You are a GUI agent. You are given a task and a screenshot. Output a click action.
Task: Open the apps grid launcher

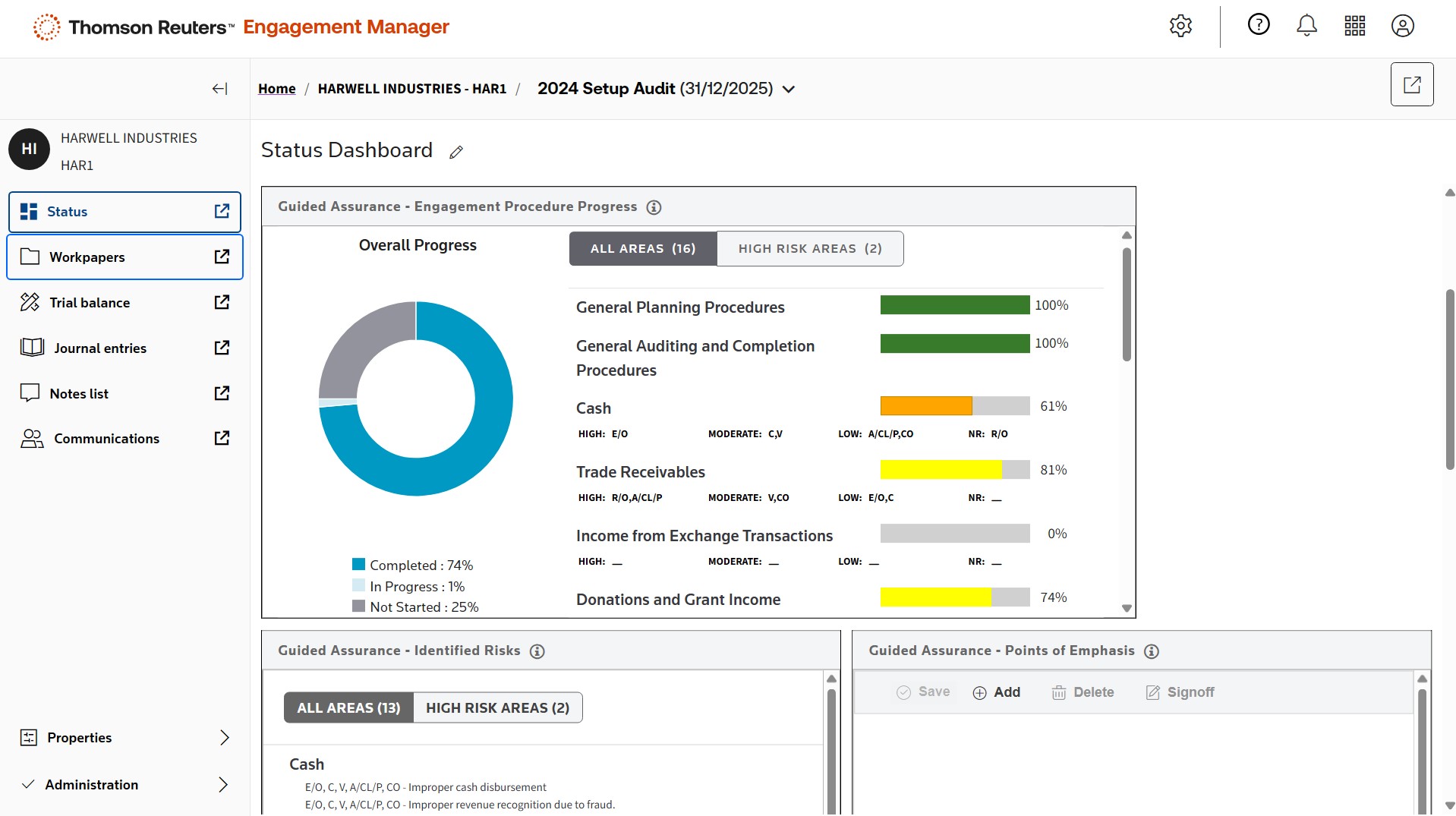[x=1354, y=26]
